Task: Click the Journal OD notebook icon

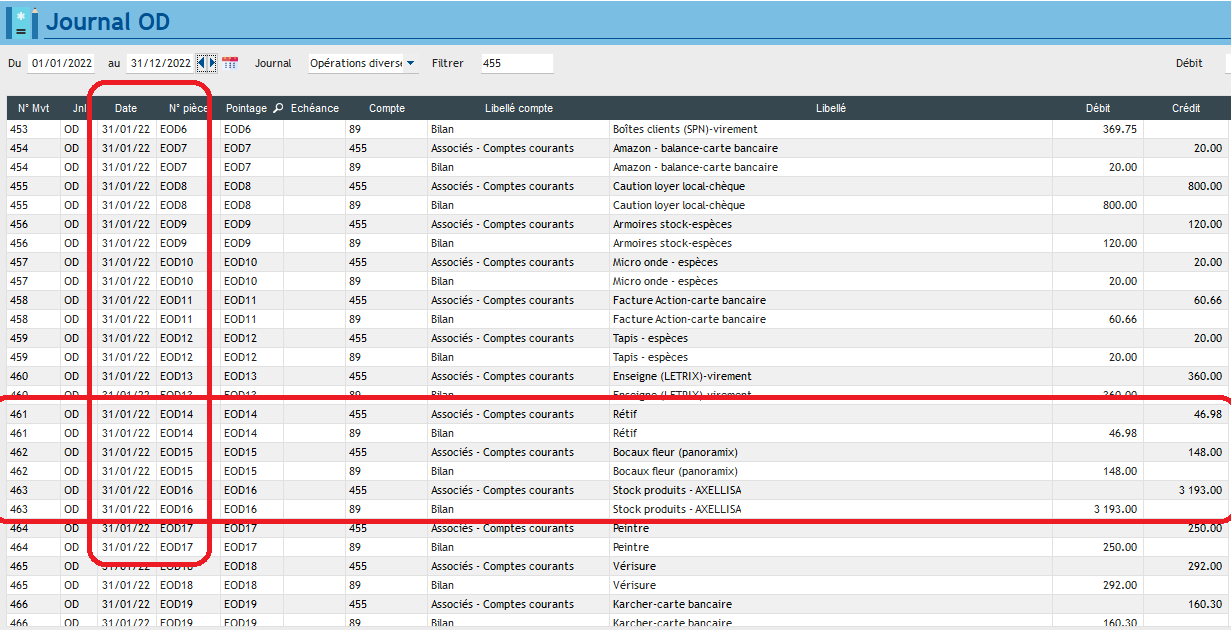Action: (22, 22)
